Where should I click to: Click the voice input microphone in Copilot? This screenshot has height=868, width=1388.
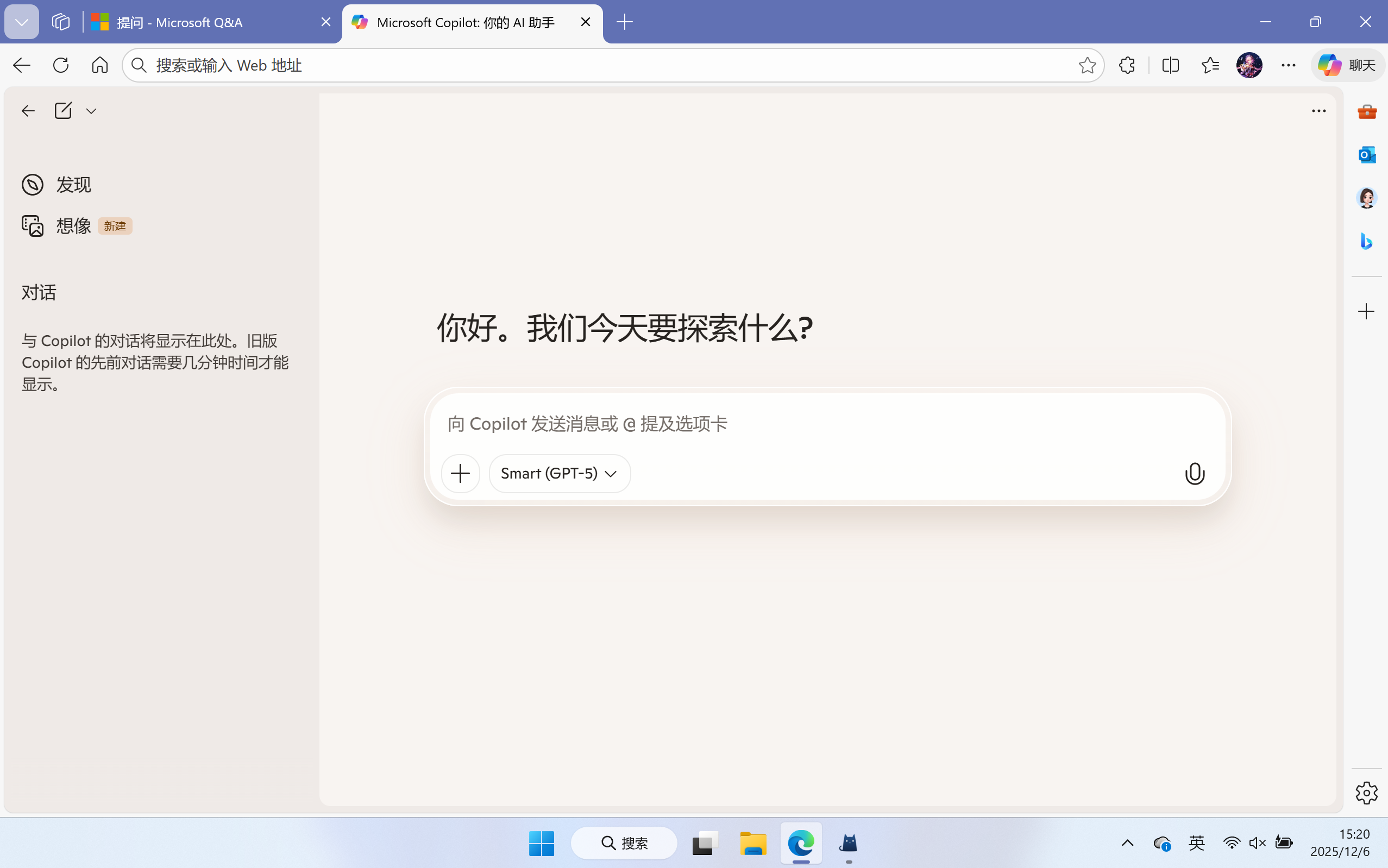(x=1194, y=473)
